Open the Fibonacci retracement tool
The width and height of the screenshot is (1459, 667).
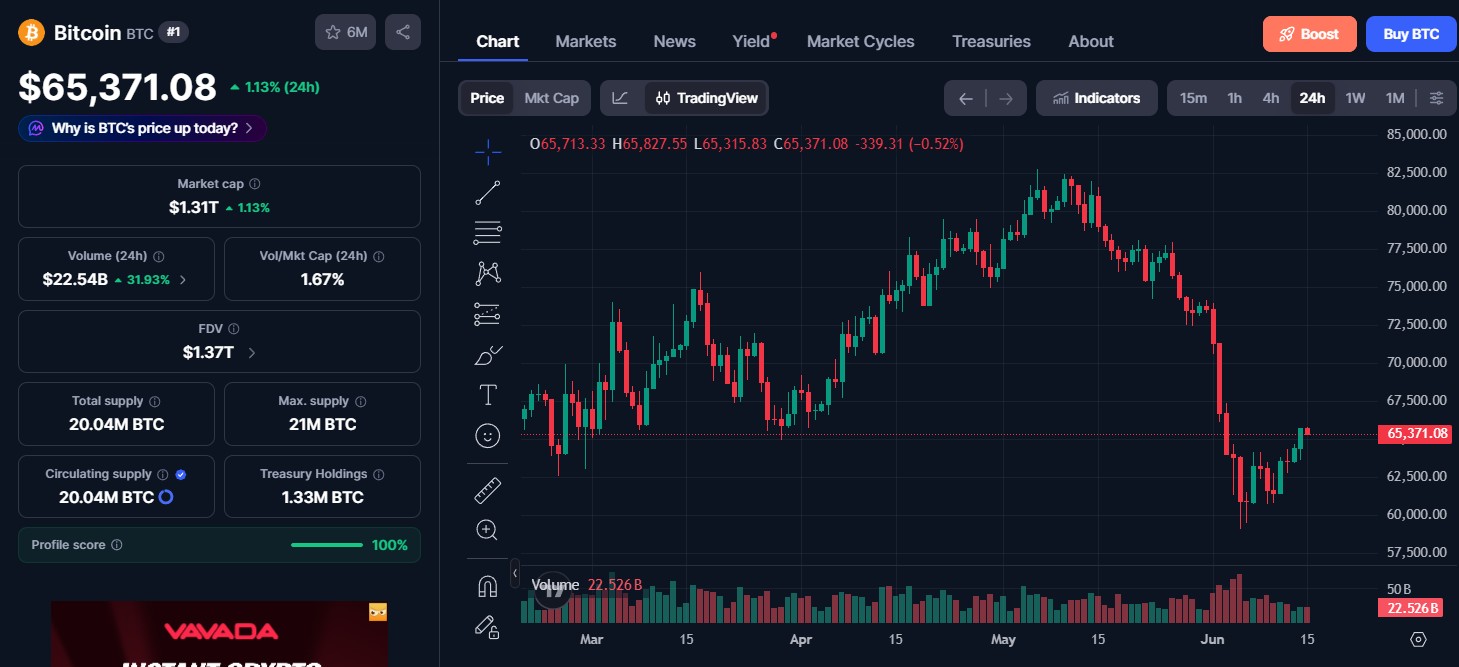488,233
